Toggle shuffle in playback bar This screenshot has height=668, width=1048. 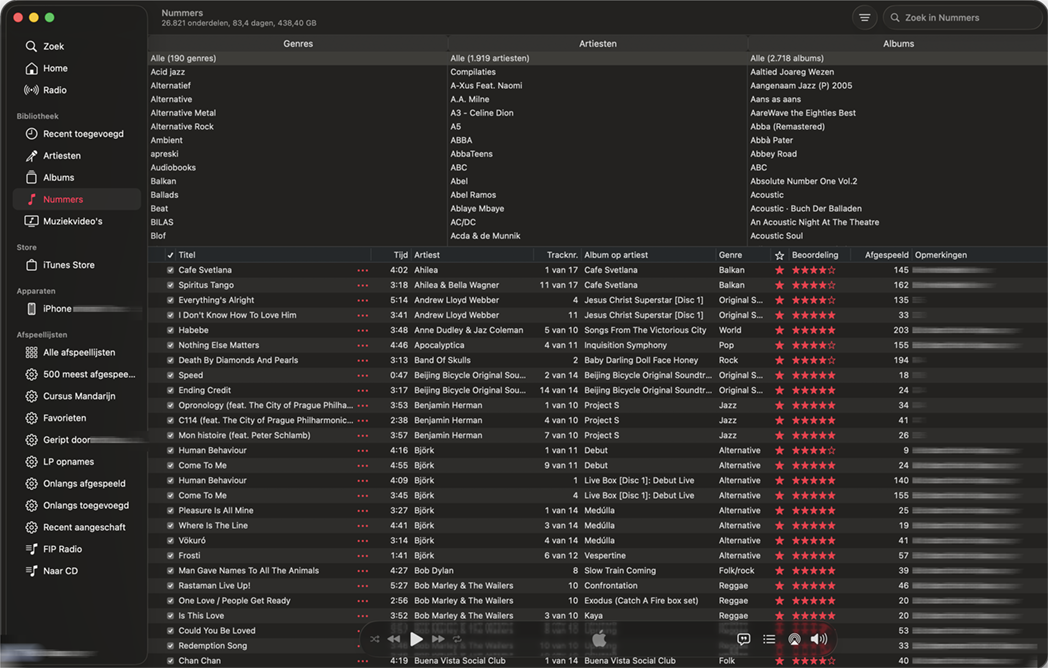coord(374,639)
